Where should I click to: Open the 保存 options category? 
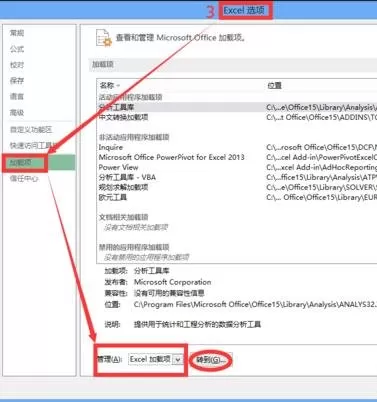click(x=17, y=80)
